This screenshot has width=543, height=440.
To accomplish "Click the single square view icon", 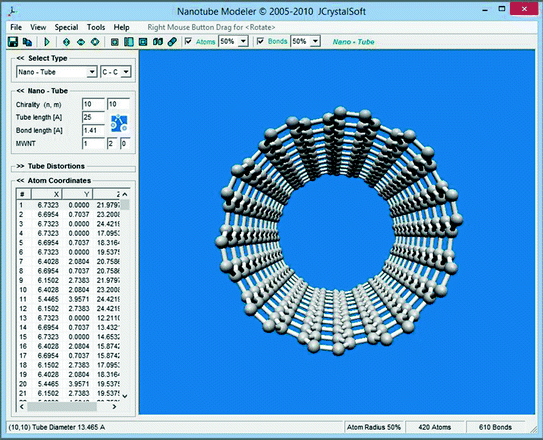I will 115,42.
